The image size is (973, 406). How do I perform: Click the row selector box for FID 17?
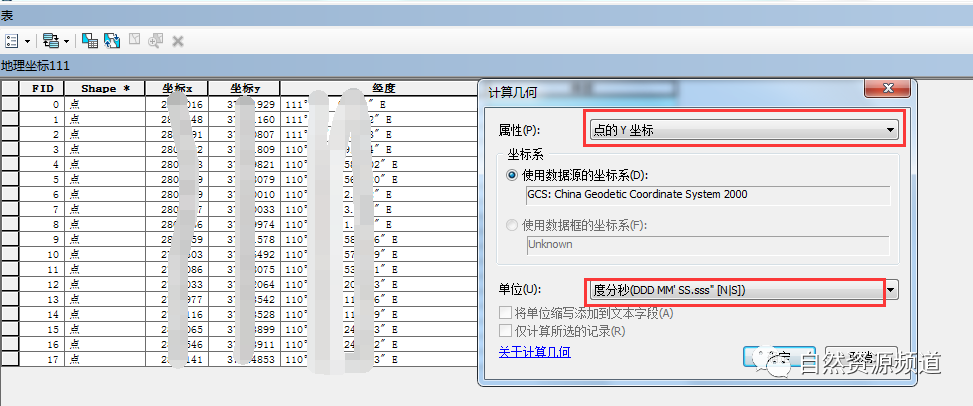click(9, 359)
